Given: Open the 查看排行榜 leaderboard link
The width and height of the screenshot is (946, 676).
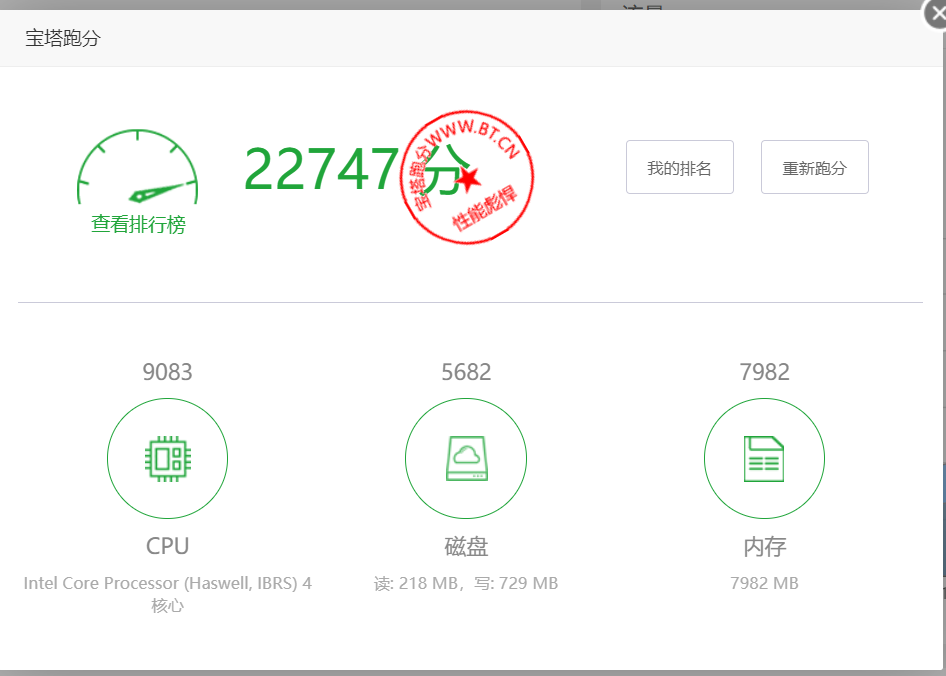Looking at the screenshot, I should [x=138, y=225].
